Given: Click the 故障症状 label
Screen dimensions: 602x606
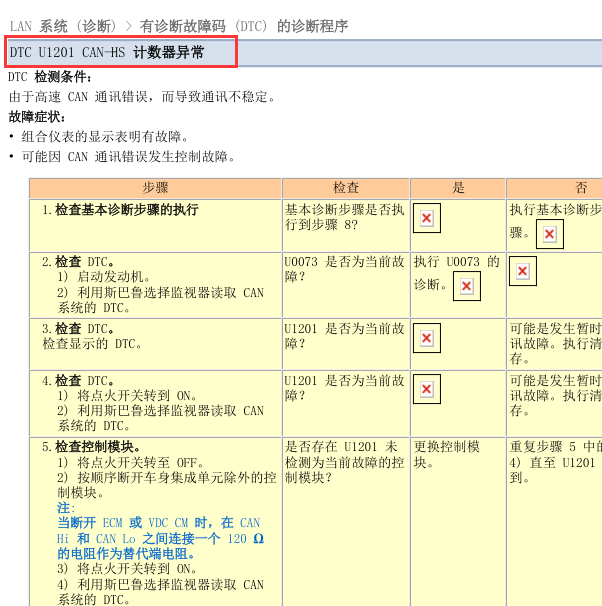Looking at the screenshot, I should (x=37, y=117).
